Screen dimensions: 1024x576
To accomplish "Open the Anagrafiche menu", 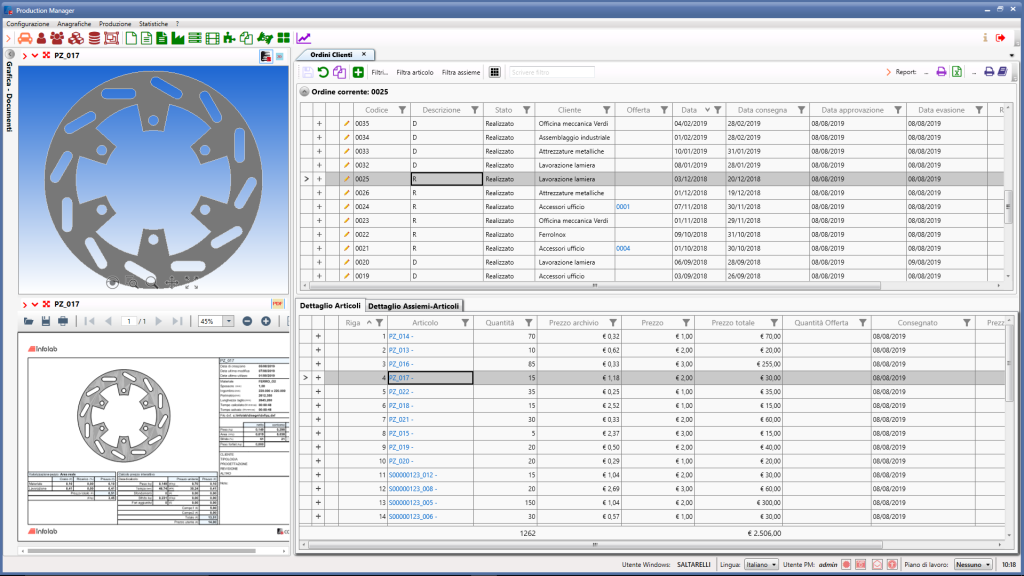I will click(74, 24).
